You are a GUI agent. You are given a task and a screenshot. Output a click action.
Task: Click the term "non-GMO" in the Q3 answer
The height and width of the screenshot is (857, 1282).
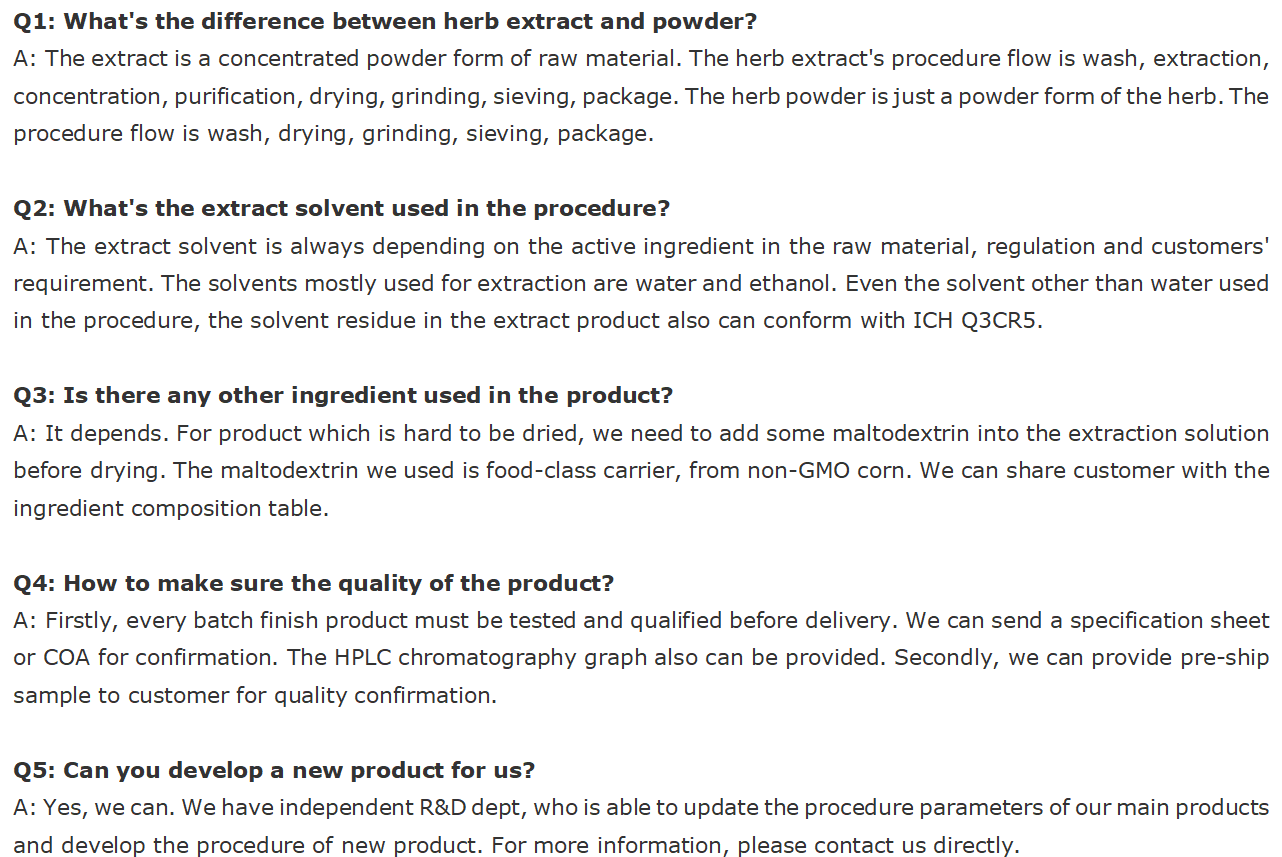coord(796,471)
